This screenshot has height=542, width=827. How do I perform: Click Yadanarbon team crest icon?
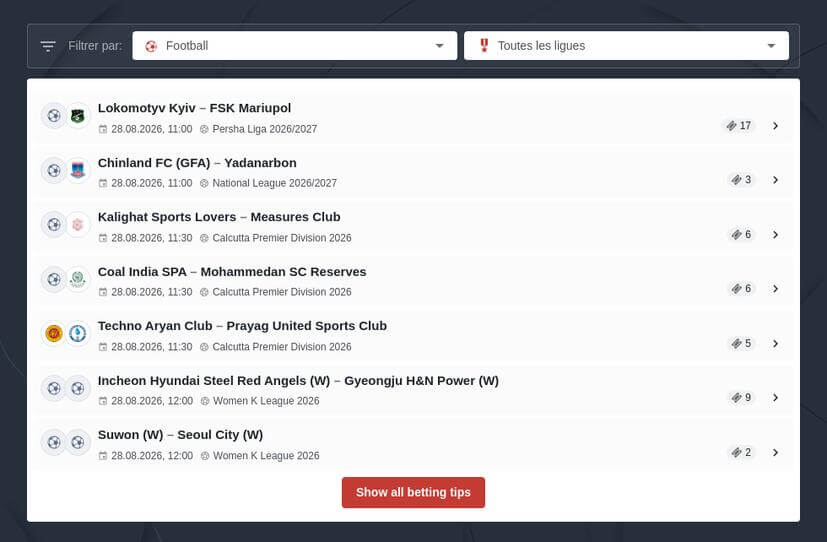tap(78, 170)
